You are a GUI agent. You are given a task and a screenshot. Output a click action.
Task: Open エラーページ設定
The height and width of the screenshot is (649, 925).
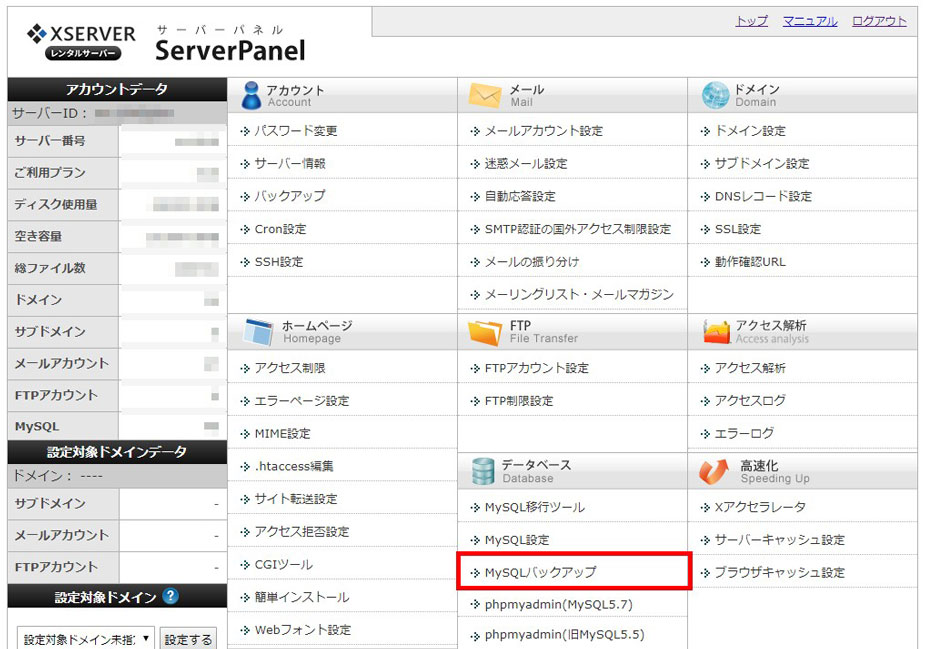point(301,401)
